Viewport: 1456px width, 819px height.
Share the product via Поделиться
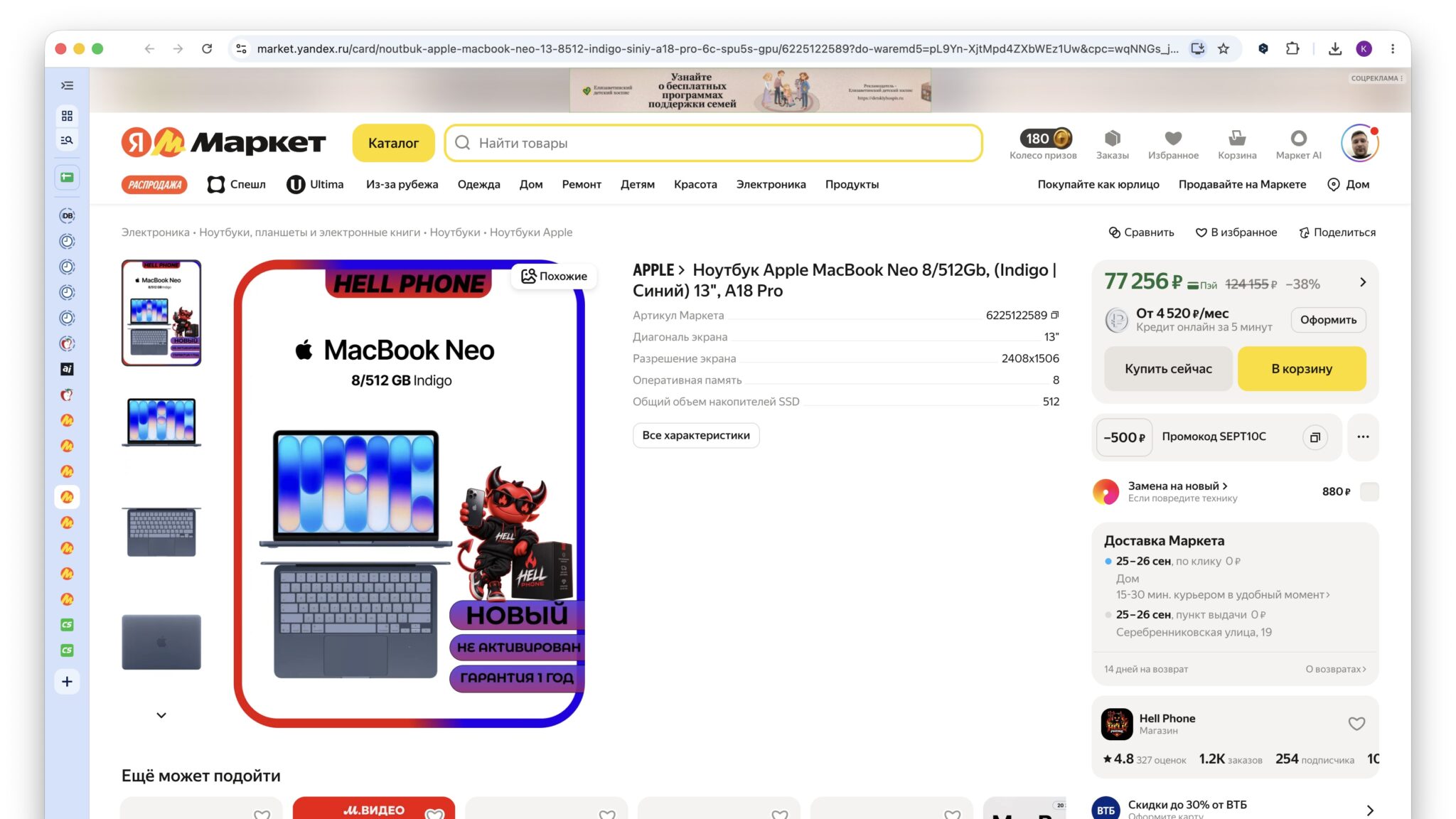pyautogui.click(x=1337, y=232)
